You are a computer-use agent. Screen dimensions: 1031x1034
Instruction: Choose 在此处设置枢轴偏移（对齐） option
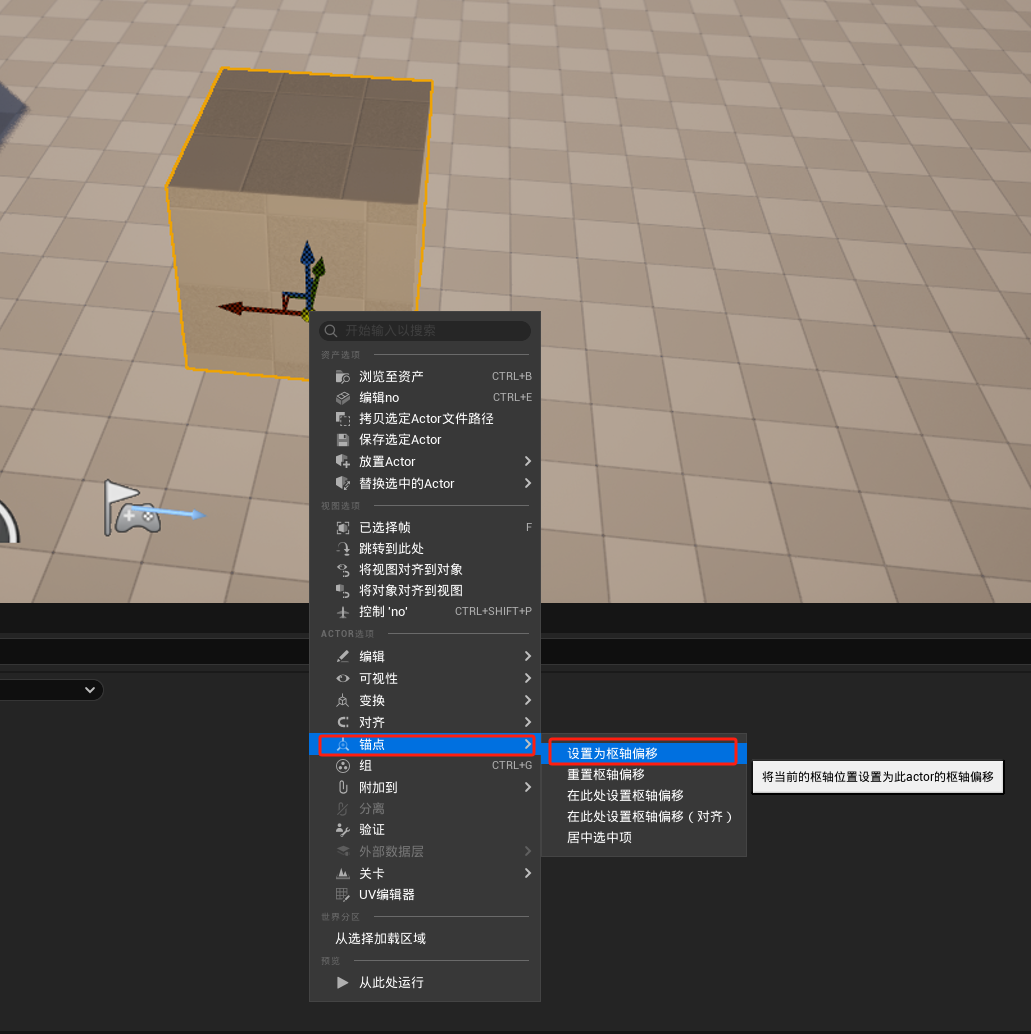[650, 817]
